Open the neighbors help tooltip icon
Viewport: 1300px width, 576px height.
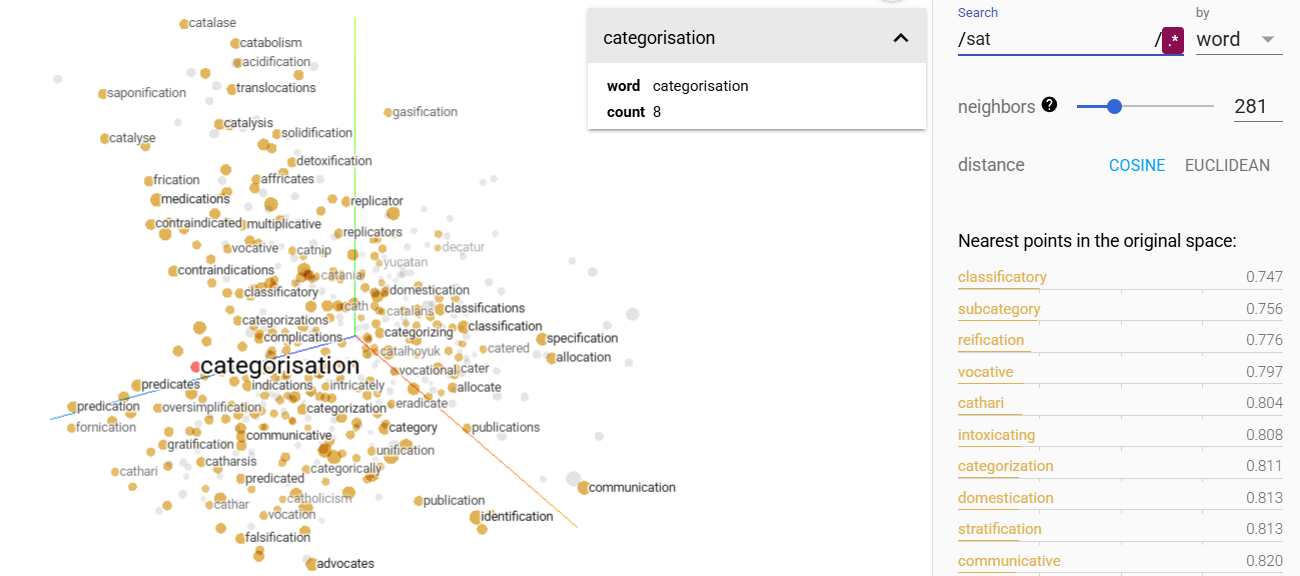click(x=1049, y=105)
